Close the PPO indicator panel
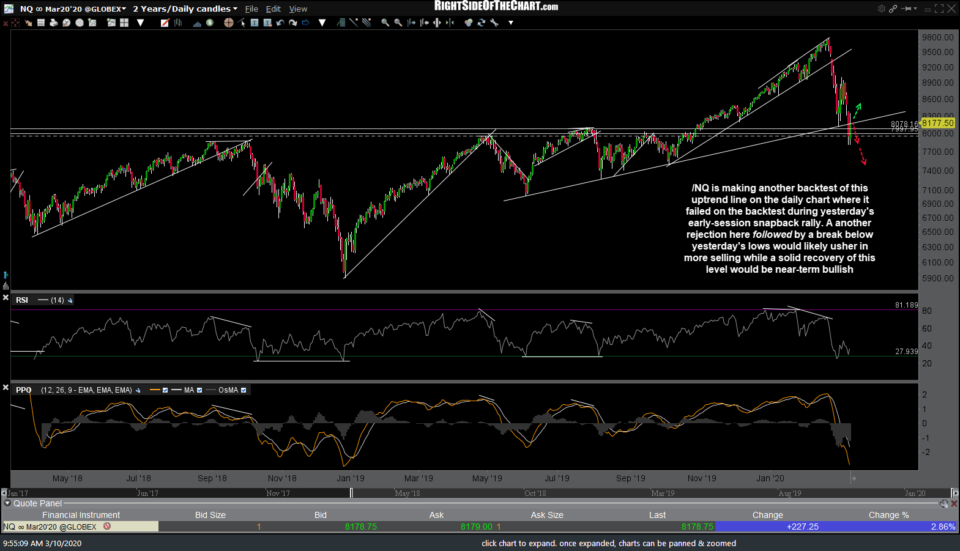 point(6,388)
